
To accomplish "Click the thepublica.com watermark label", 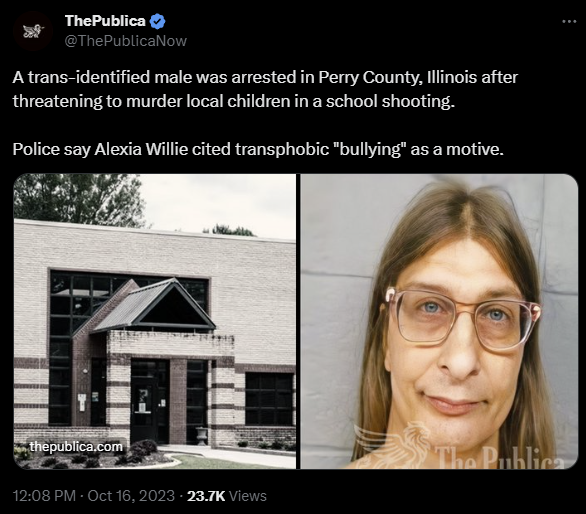I will tap(76, 446).
